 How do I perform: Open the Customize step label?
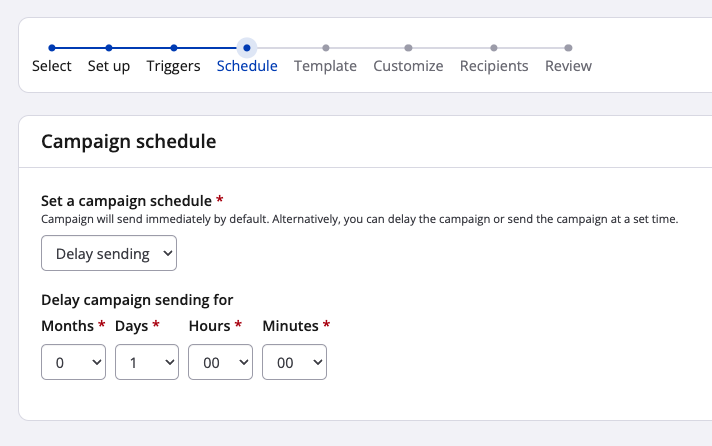[408, 66]
